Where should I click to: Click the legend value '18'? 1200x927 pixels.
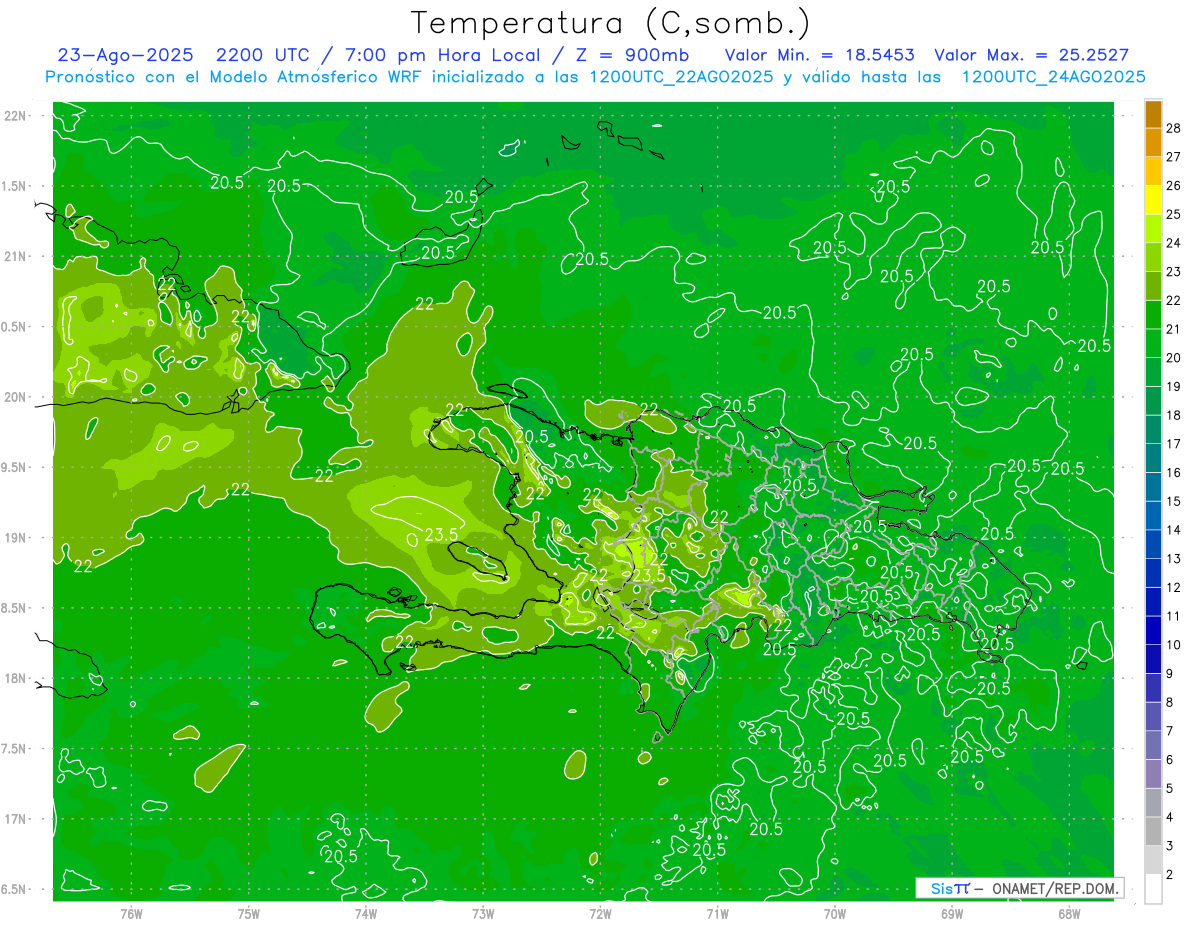(1174, 415)
